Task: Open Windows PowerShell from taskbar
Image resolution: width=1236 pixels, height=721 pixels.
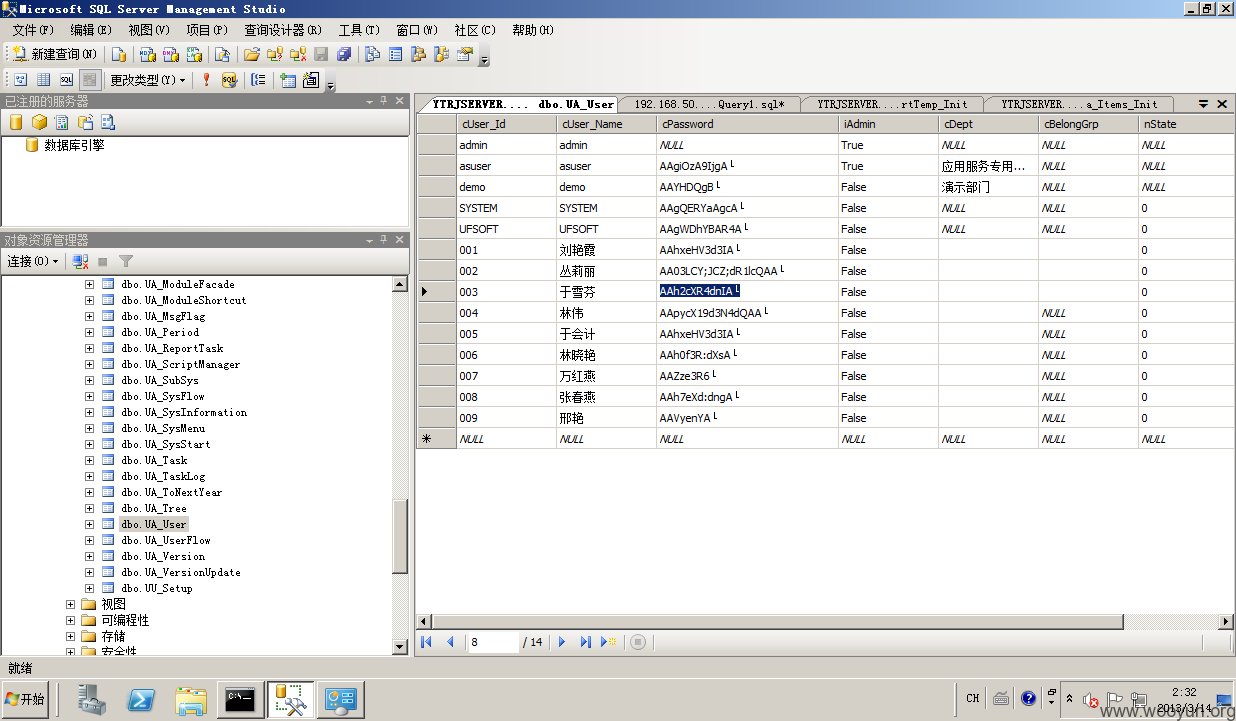Action: (141, 700)
